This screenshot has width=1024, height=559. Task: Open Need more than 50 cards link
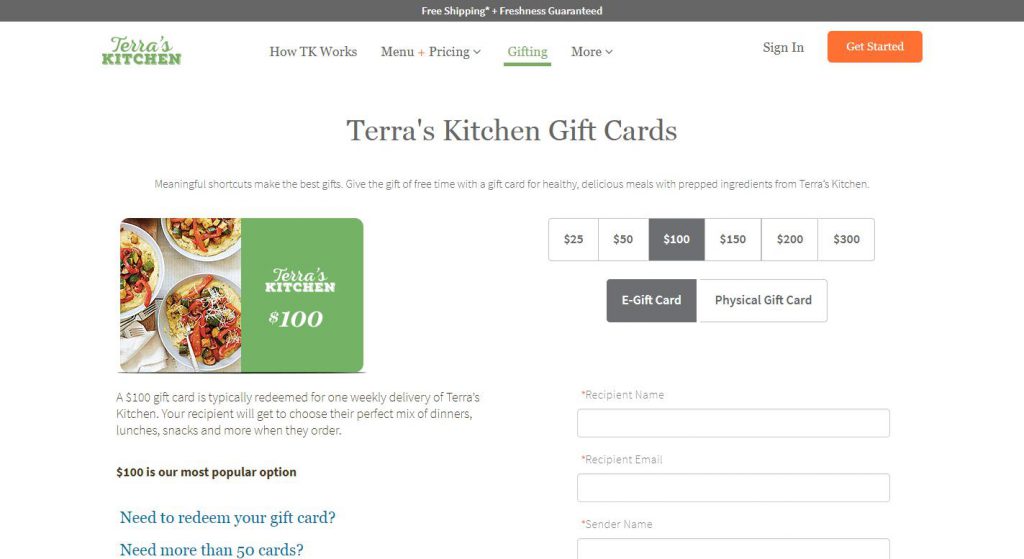pyautogui.click(x=212, y=550)
